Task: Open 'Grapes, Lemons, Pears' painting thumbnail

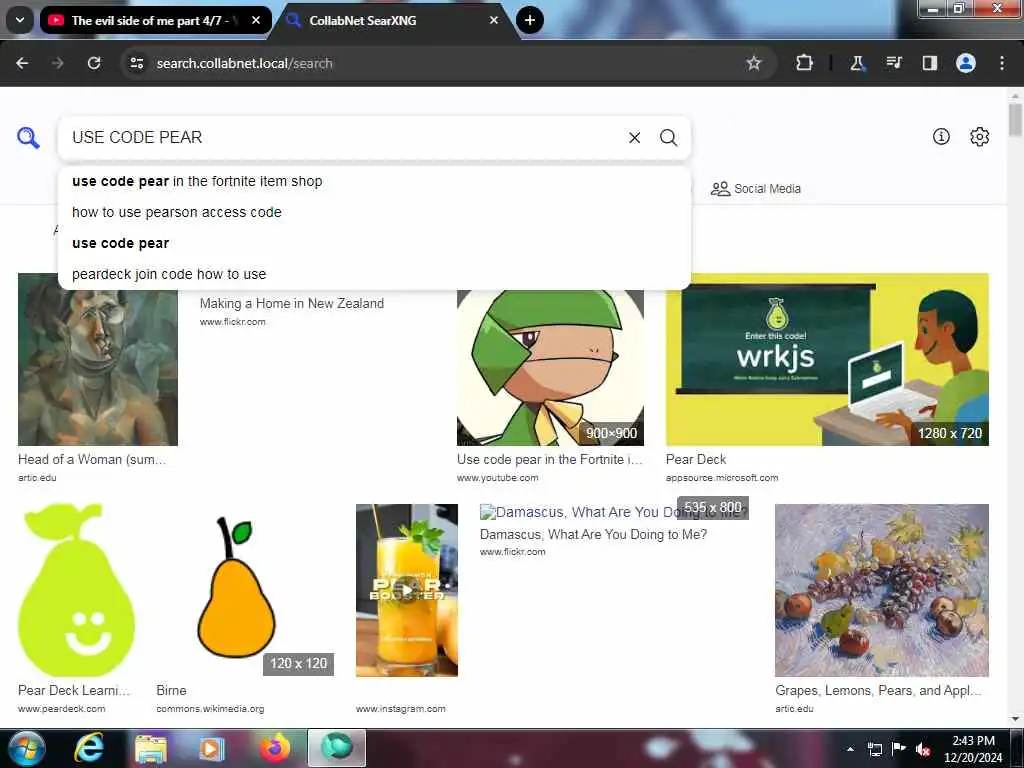Action: (882, 590)
